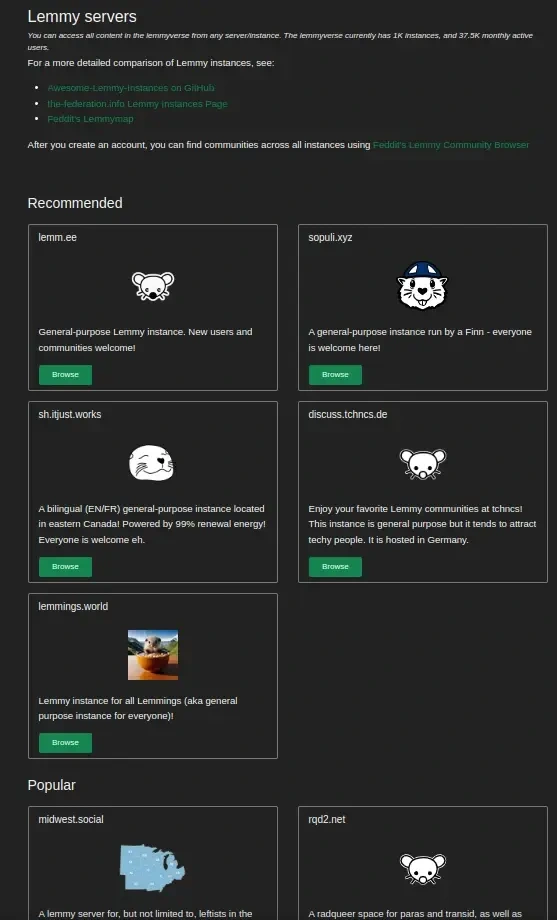Click the discuss.tchncs.de mouse logo
The width and height of the screenshot is (557, 920).
point(423,464)
